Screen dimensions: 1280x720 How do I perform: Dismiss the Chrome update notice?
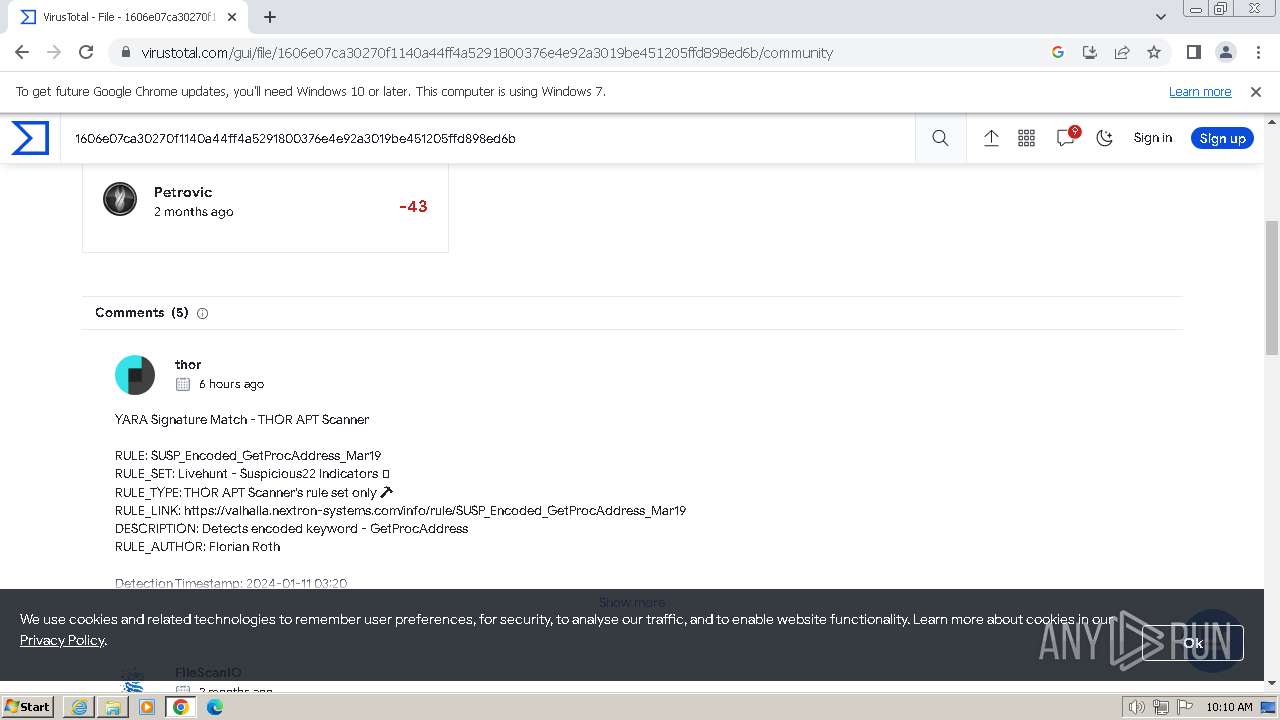[1256, 91]
